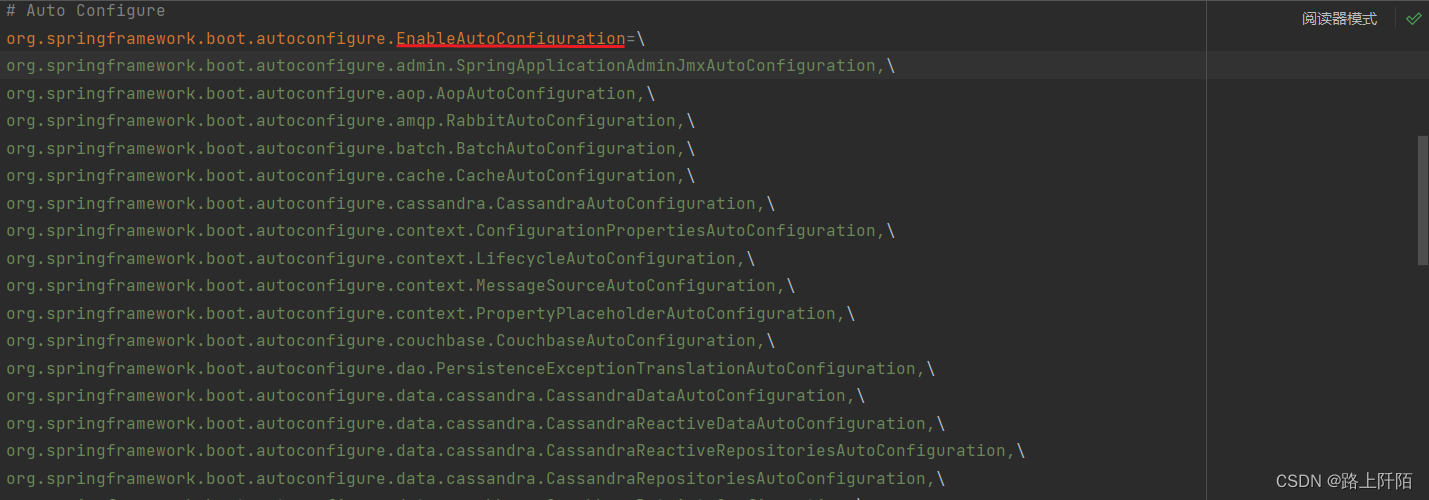The width and height of the screenshot is (1429, 500).
Task: Click the CassandraReactiveRepositoriesAutoConfiguration line
Action: point(515,451)
